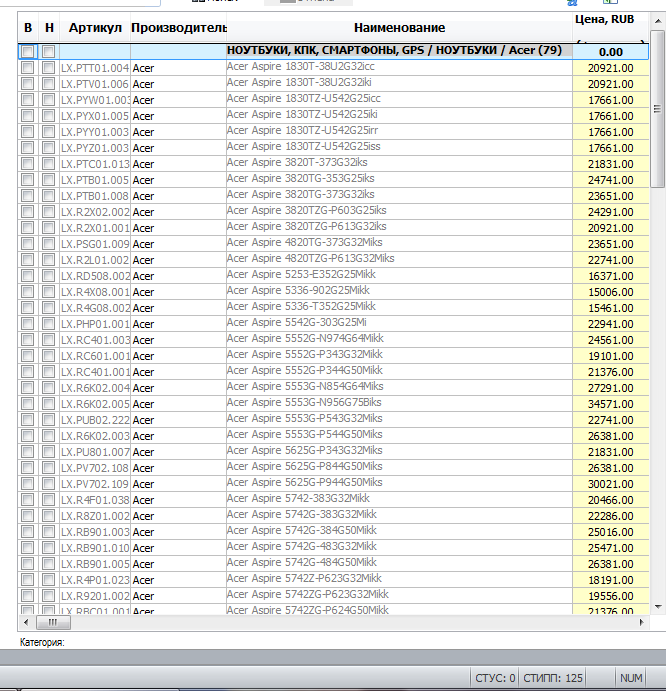666x691 pixels.
Task: Click the vertical scrollbar thumb
Action: 657,108
